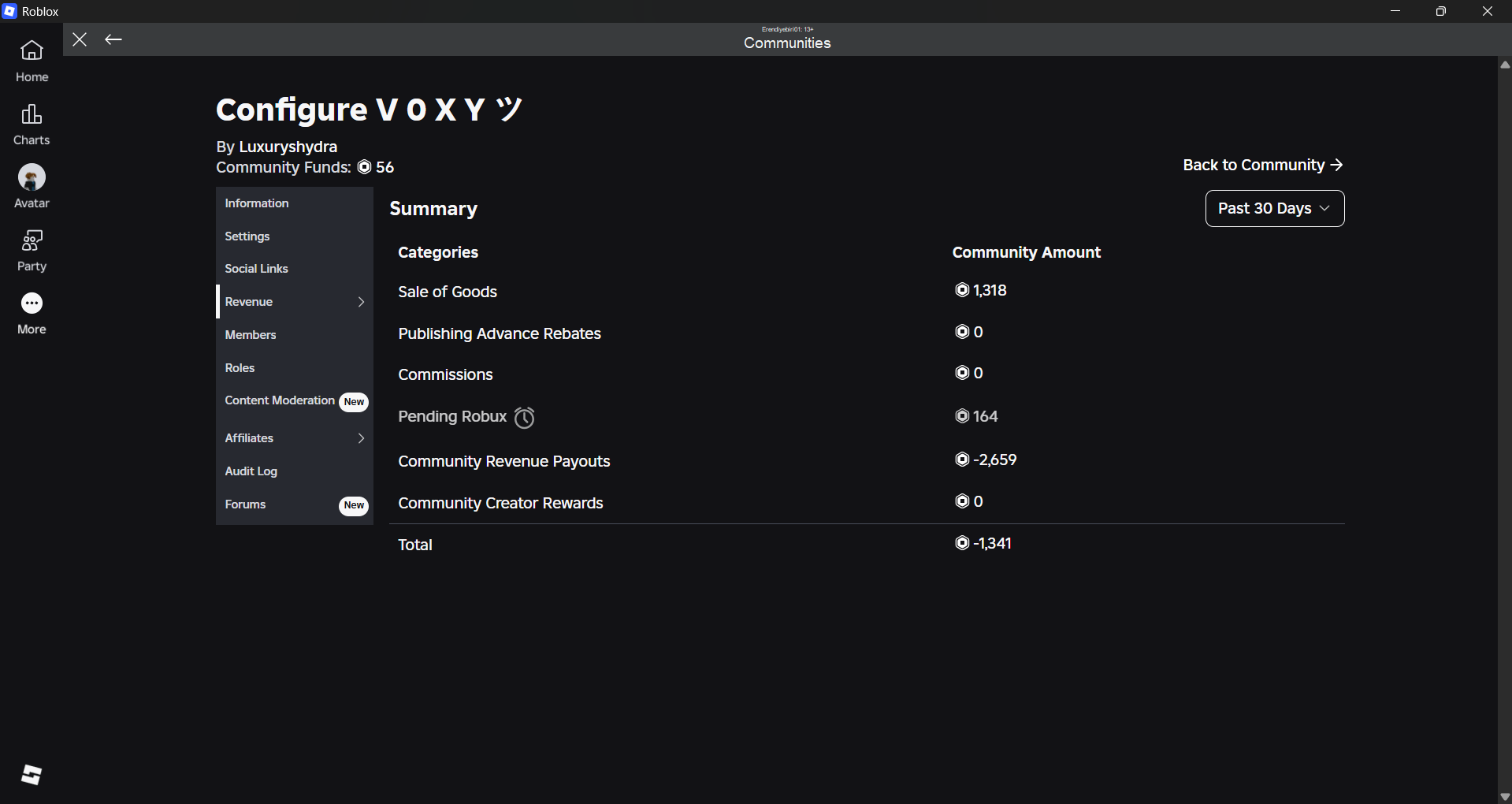Click the Pending Robux label
The height and width of the screenshot is (804, 1512).
(452, 416)
